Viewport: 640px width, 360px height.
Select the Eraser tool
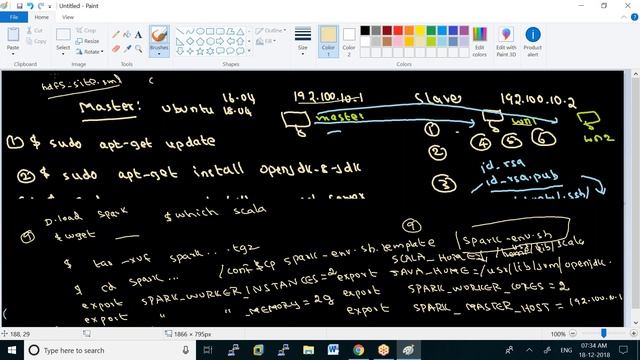[116, 49]
